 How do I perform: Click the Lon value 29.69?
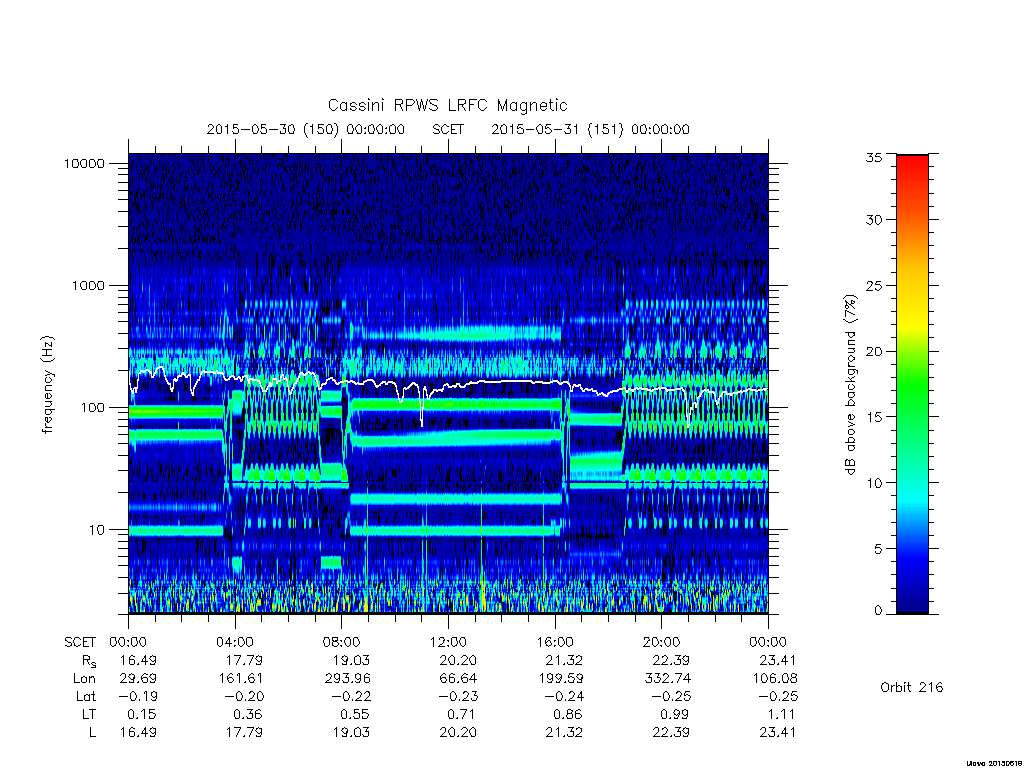(x=138, y=679)
